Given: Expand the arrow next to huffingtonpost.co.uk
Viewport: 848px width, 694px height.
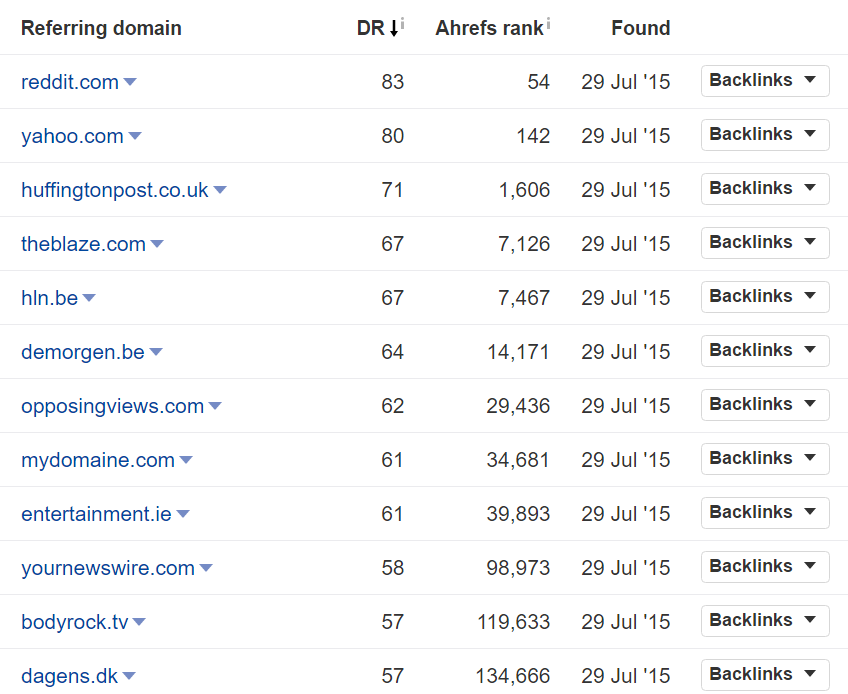Looking at the screenshot, I should tap(220, 190).
